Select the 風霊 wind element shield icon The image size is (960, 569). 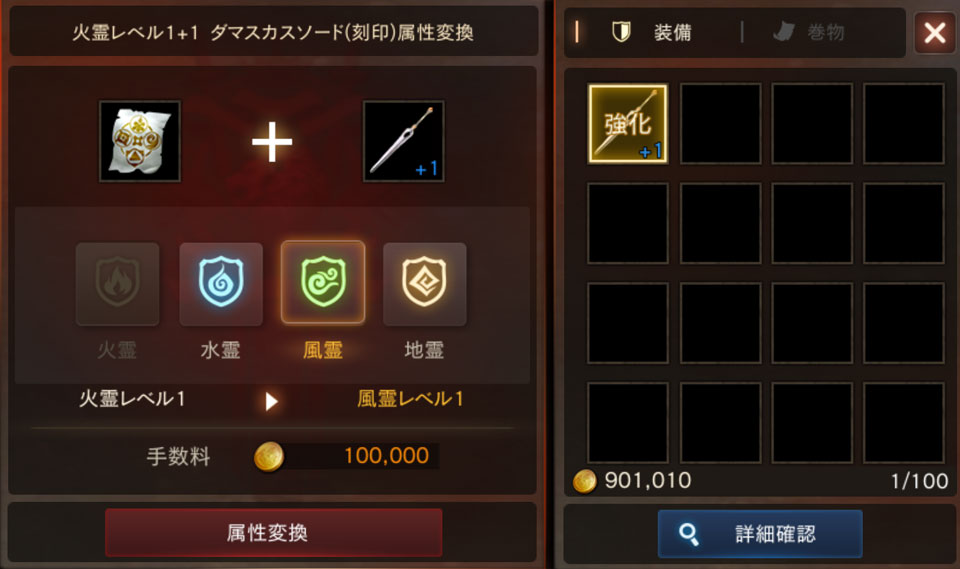click(x=323, y=282)
